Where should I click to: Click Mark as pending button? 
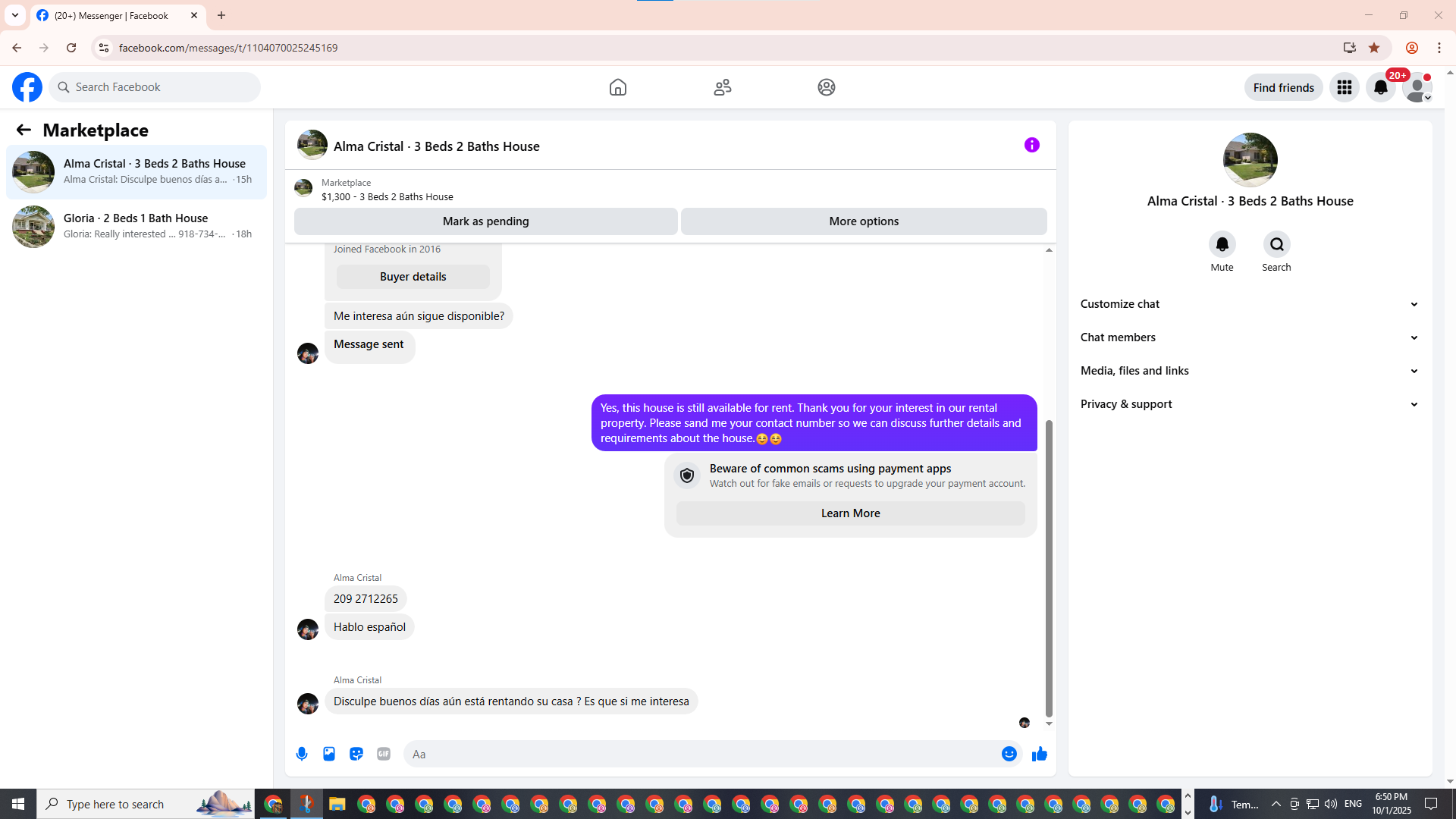pyautogui.click(x=485, y=221)
